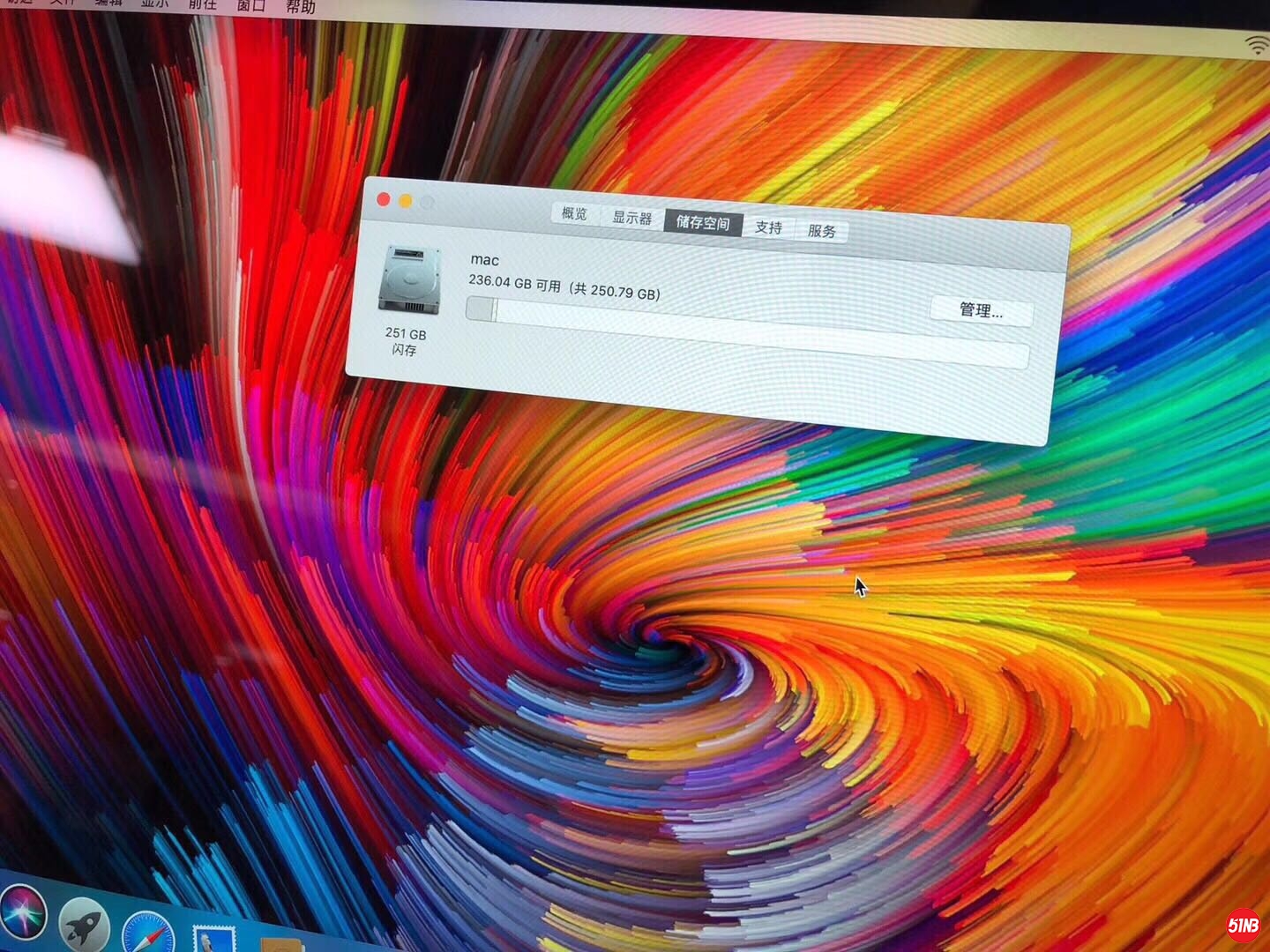This screenshot has width=1270, height=952.
Task: Open the 服务 tab
Action: pos(821,231)
